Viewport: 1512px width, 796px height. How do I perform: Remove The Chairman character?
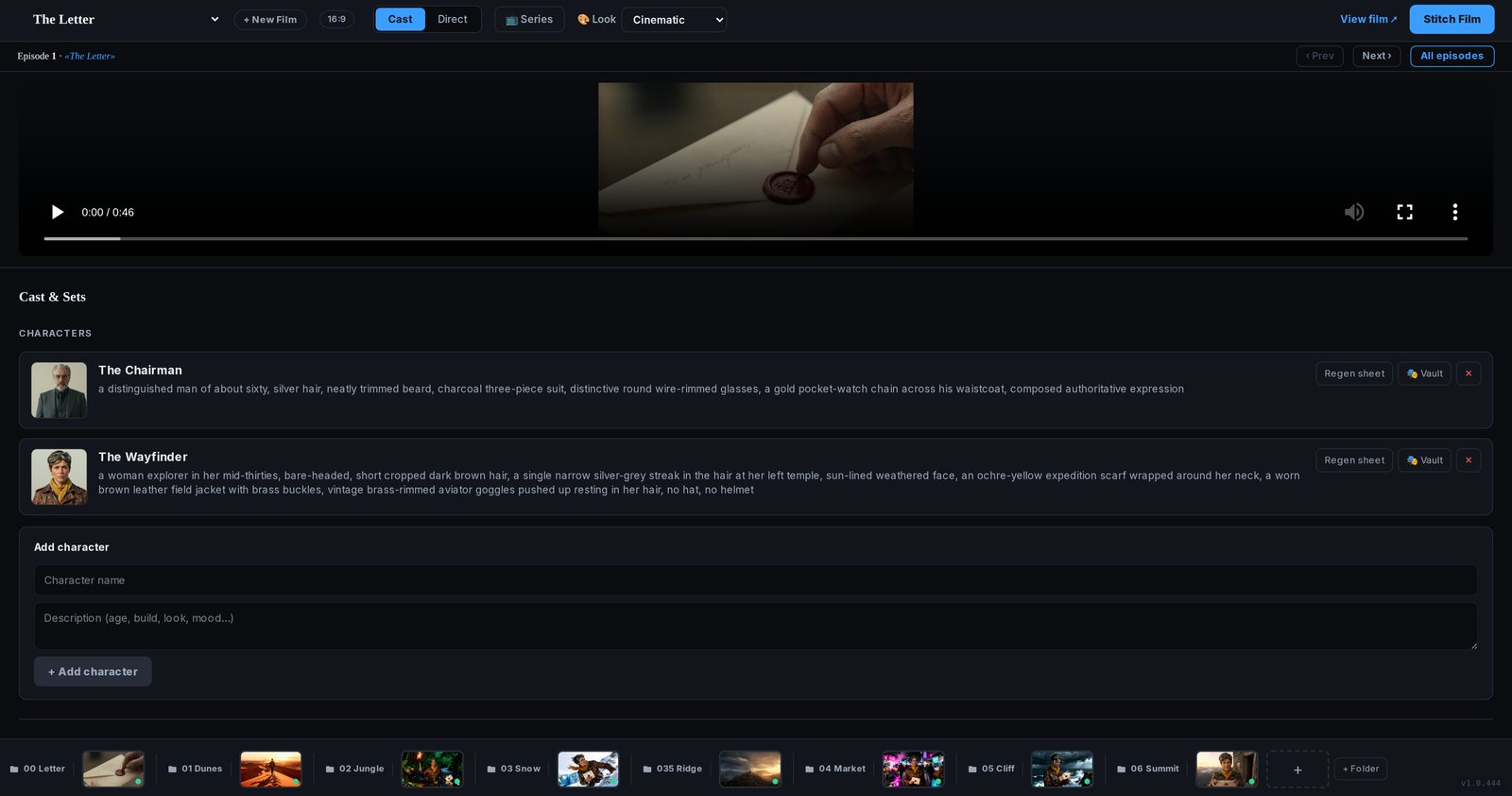pos(1469,373)
